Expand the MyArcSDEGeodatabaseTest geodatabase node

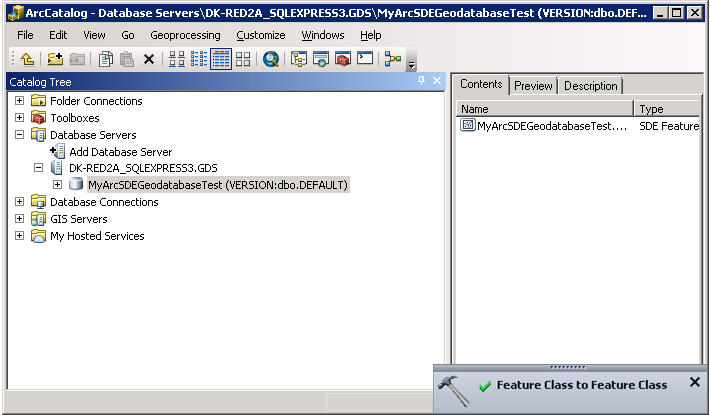[57, 185]
